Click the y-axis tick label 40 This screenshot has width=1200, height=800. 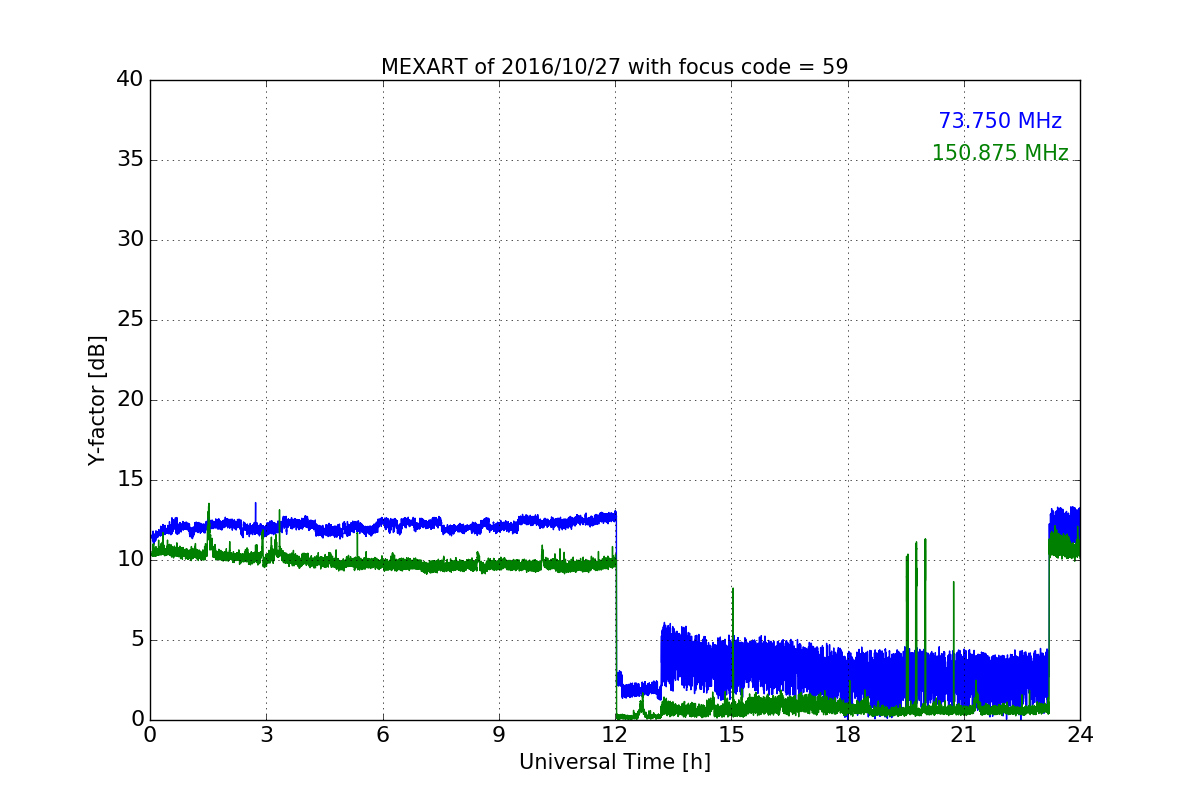coord(130,80)
